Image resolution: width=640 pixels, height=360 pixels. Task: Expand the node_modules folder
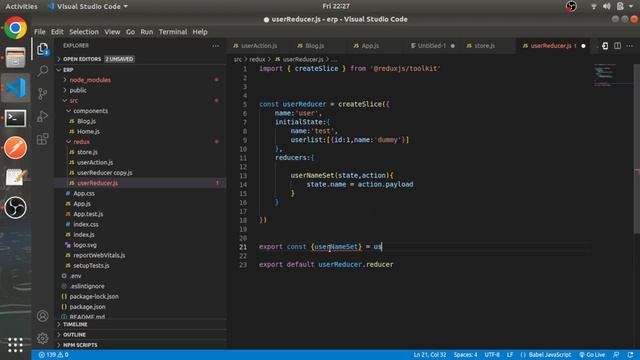140,80
